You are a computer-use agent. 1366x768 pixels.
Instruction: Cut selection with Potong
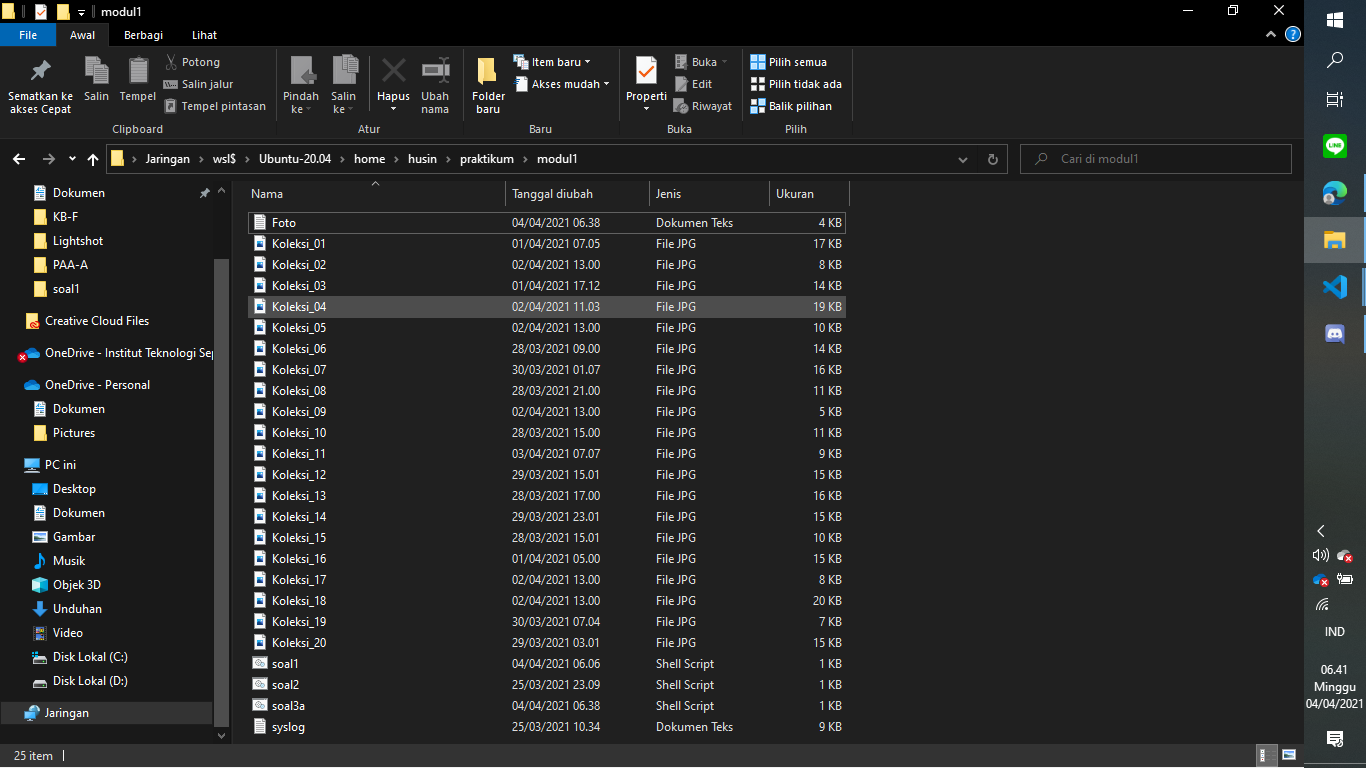(x=193, y=62)
